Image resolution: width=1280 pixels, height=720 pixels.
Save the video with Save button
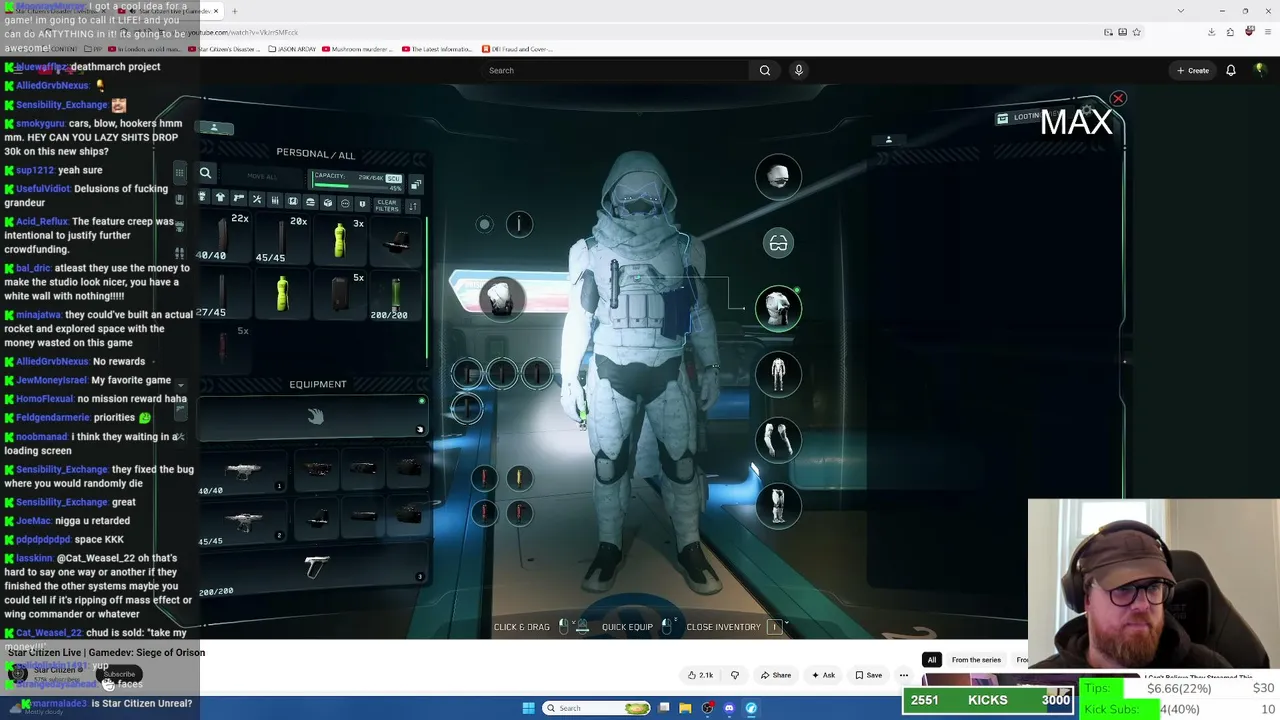point(868,675)
